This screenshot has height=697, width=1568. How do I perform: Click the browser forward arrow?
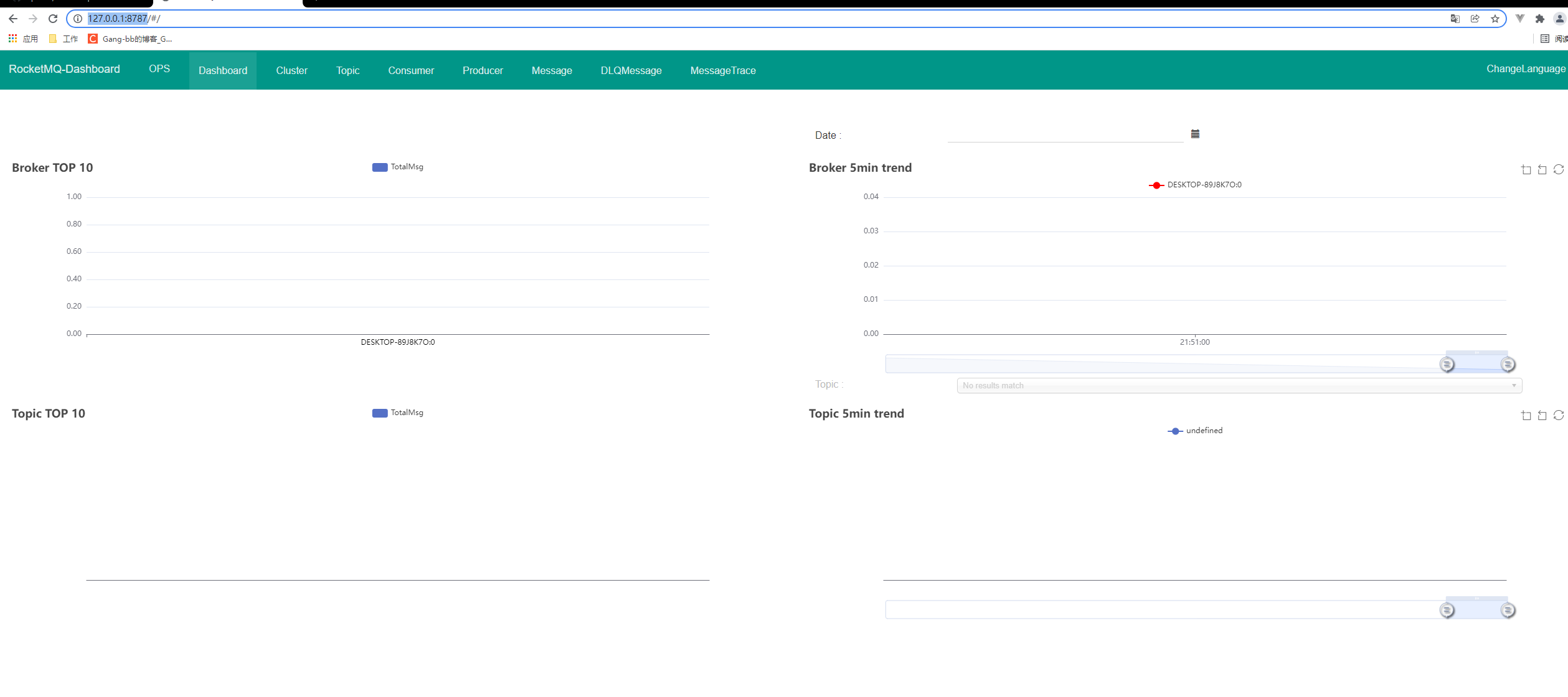33,19
